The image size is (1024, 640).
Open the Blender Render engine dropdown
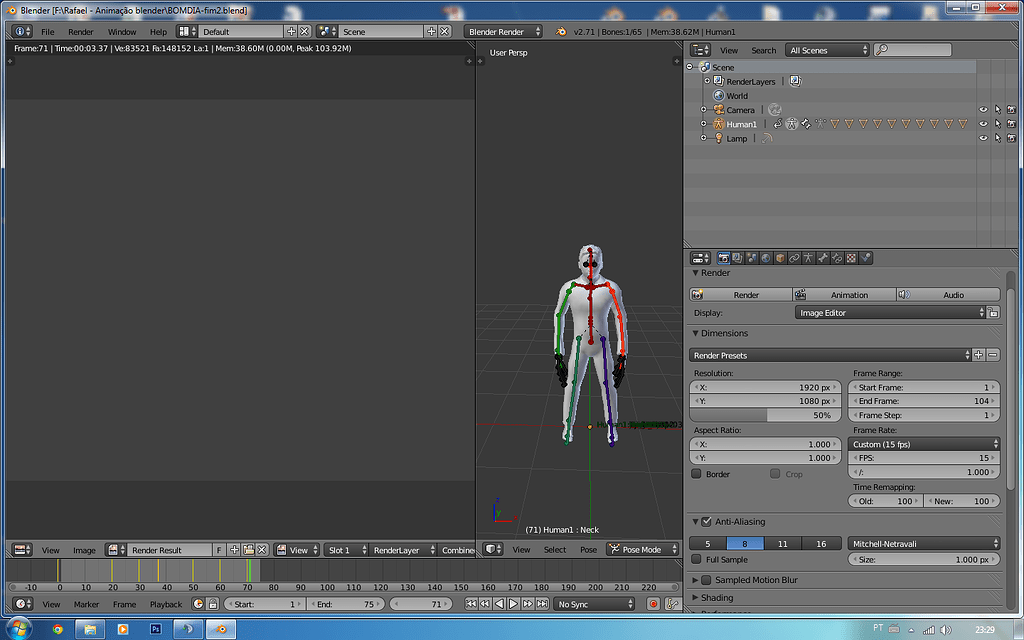[504, 31]
